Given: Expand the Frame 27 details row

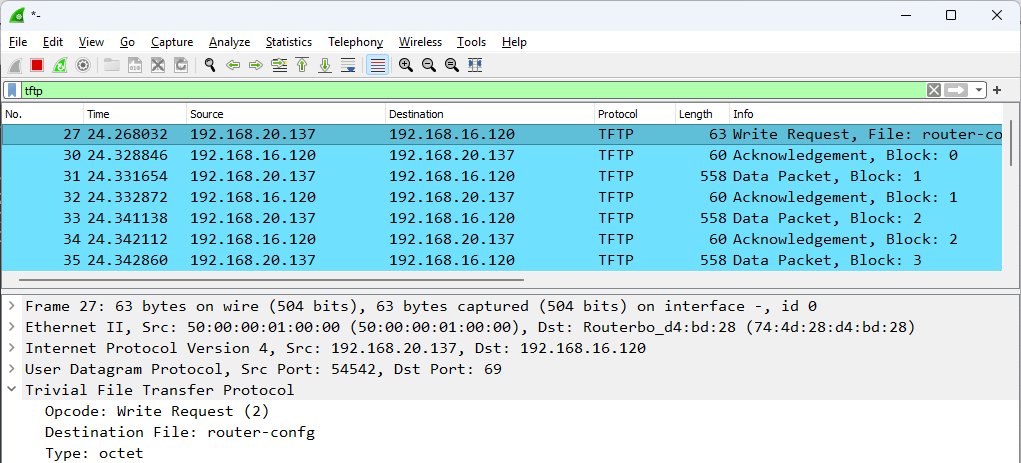Looking at the screenshot, I should click(12, 306).
